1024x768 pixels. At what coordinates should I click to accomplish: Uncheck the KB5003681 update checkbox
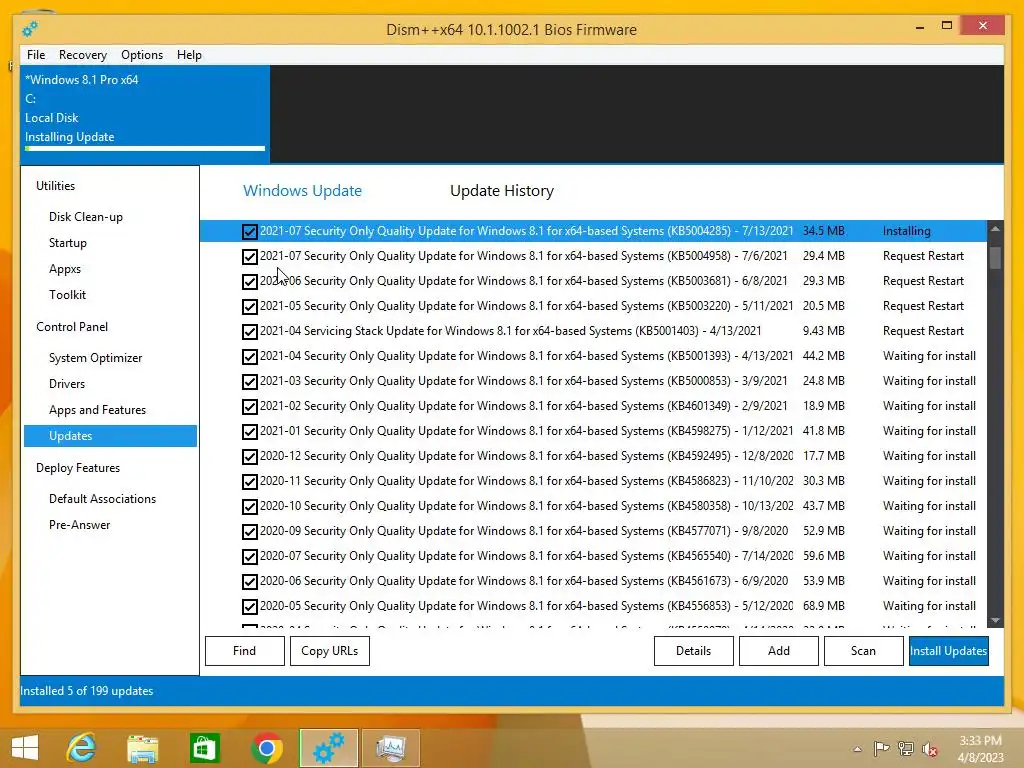(x=249, y=281)
